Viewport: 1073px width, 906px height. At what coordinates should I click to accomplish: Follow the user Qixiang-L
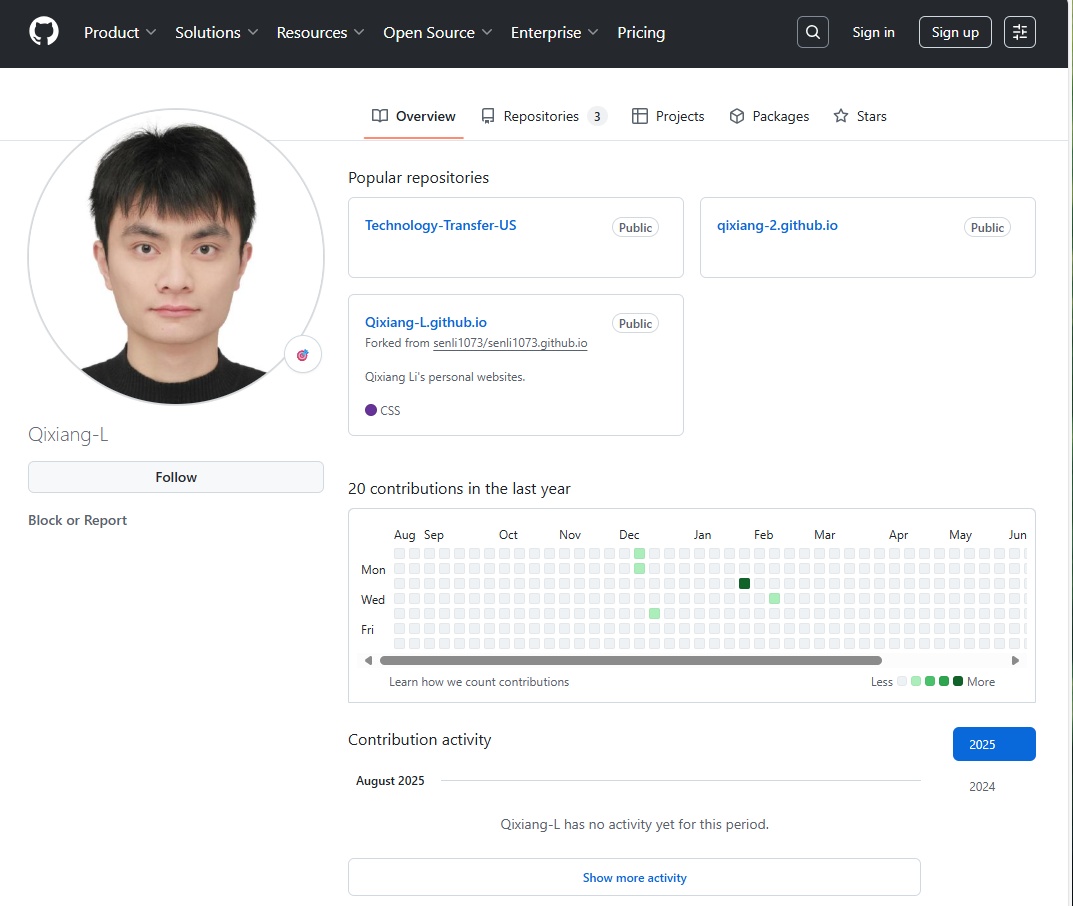[176, 477]
